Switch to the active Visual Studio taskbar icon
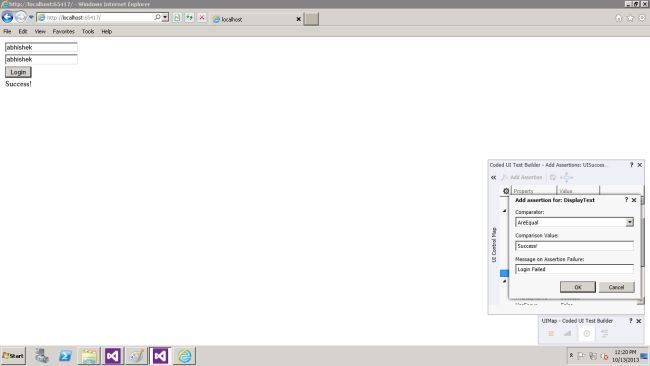 (160, 356)
